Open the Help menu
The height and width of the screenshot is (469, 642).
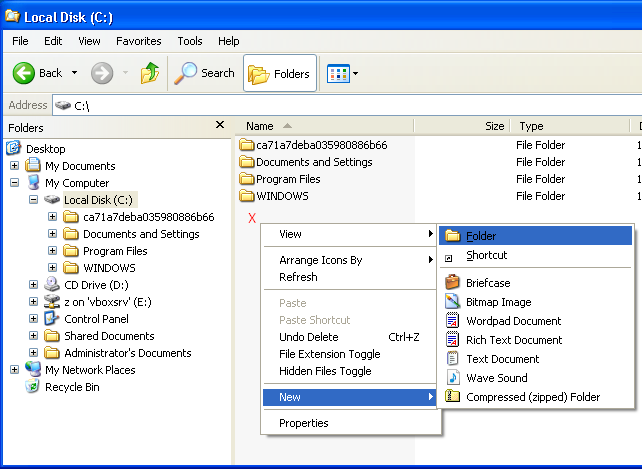pyautogui.click(x=228, y=41)
